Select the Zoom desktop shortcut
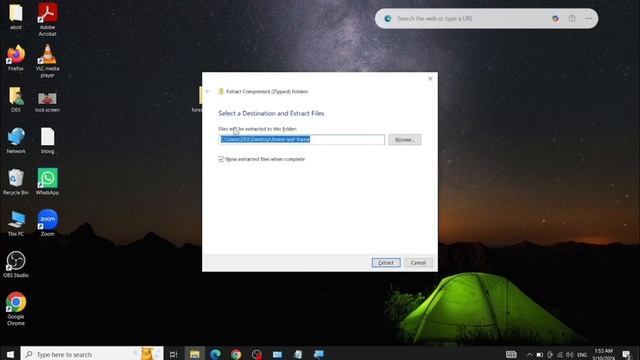Screen dimensions: 640x360 pyautogui.click(x=47, y=223)
